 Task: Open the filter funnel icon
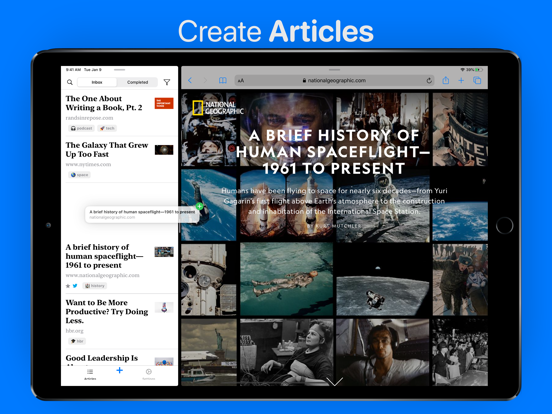tap(167, 82)
